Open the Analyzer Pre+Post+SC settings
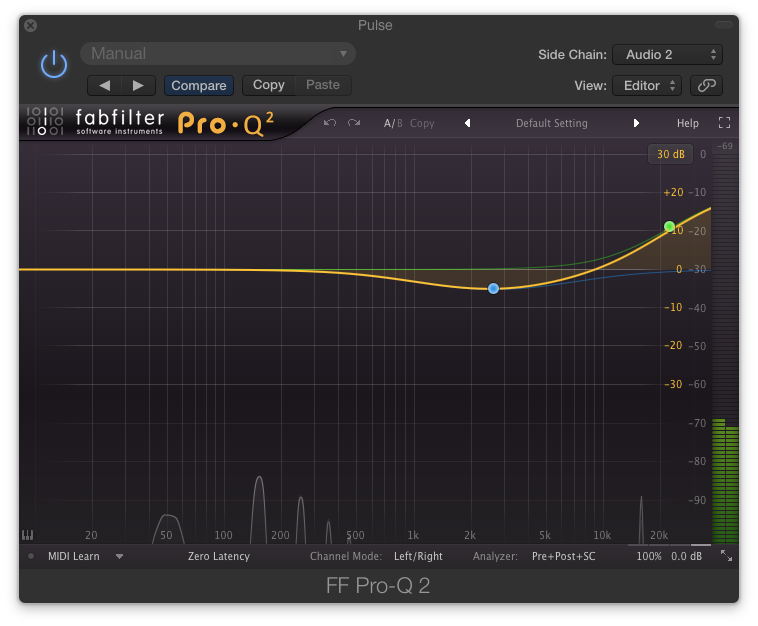Image resolution: width=758 pixels, height=626 pixels. (564, 556)
